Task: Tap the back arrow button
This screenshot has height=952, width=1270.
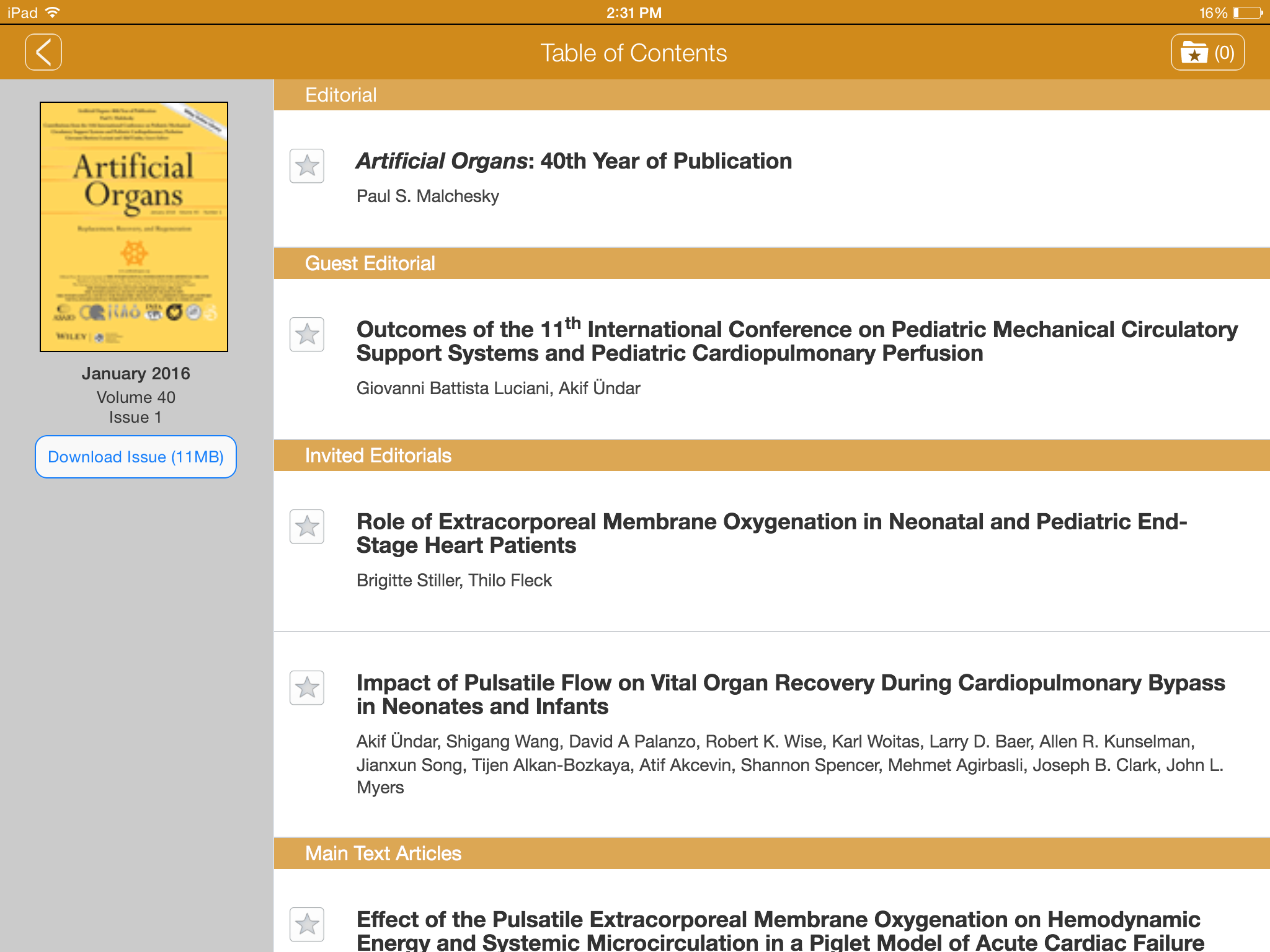Action: 43,53
